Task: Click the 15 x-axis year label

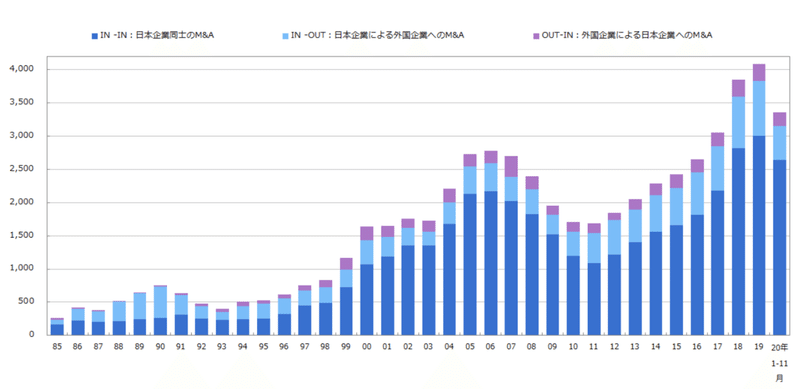Action: pos(677,346)
